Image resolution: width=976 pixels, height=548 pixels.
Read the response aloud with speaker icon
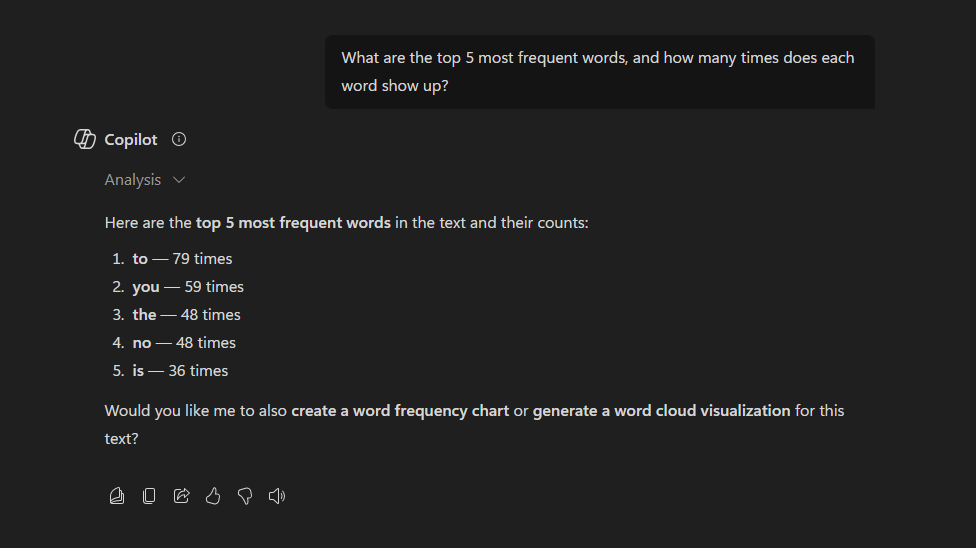coord(277,496)
